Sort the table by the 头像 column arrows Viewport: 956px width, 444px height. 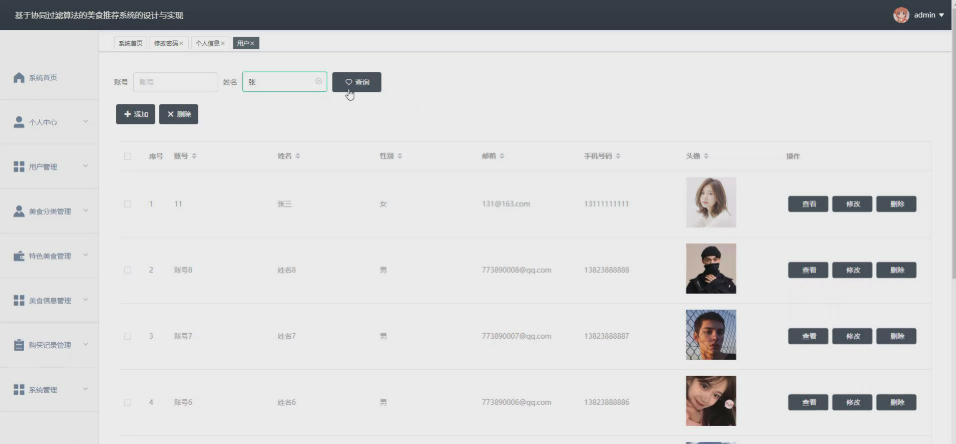pos(706,156)
